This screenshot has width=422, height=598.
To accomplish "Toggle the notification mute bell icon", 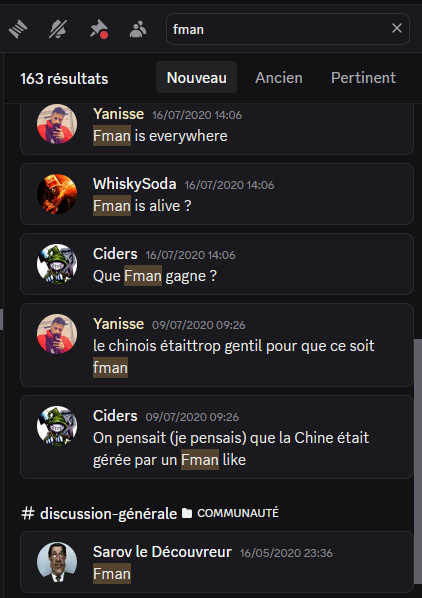I will 58,29.
